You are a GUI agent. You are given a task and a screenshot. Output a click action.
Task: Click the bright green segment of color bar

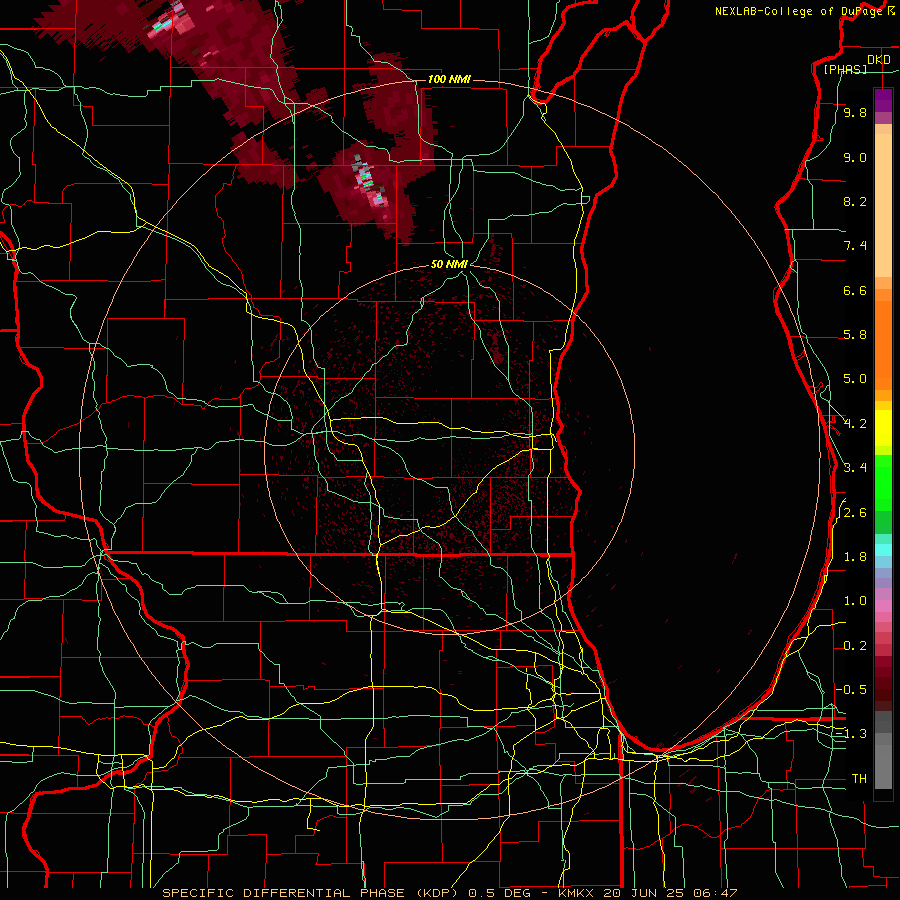tap(883, 482)
